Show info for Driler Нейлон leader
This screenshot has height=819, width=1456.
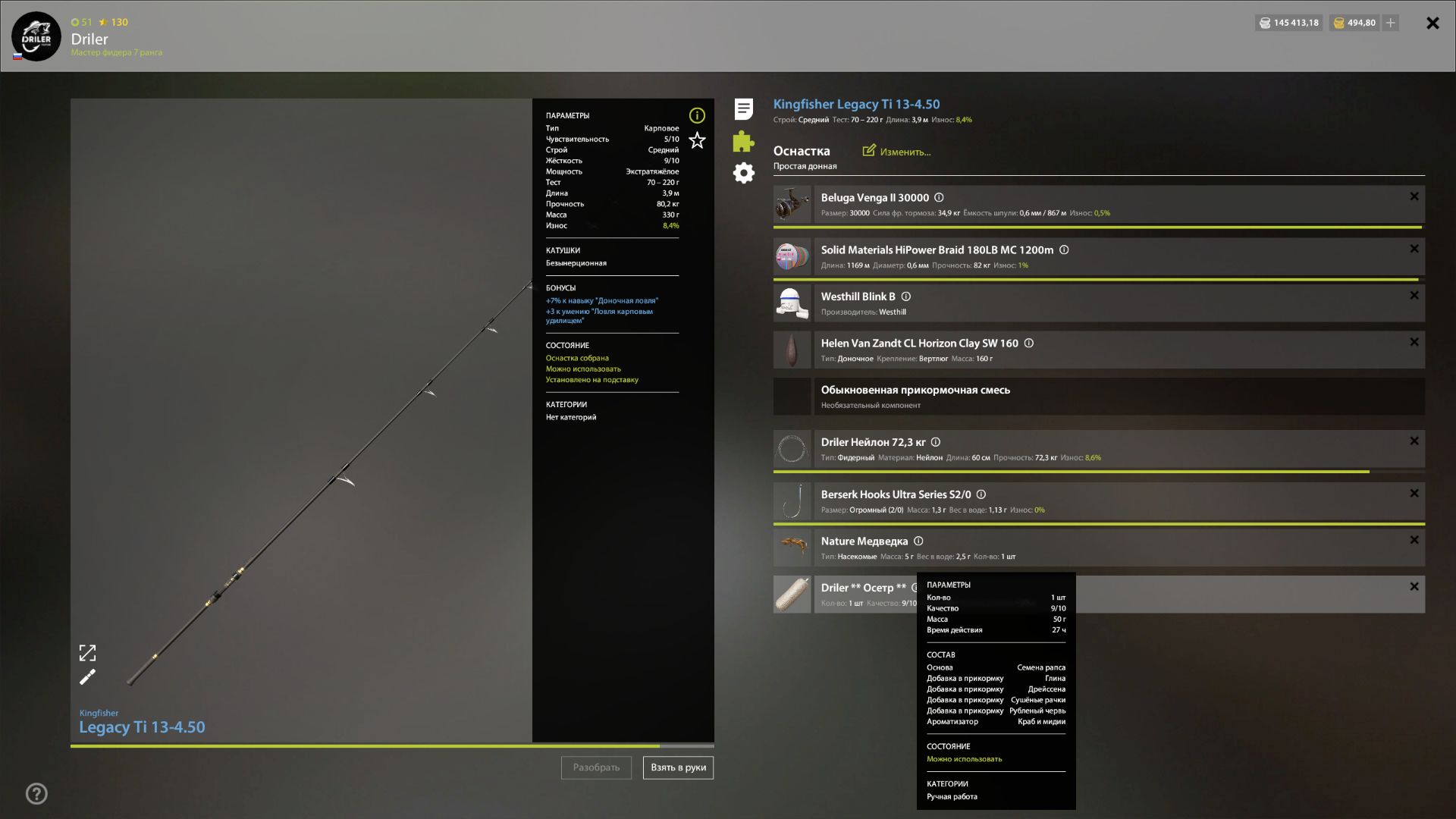[x=936, y=442]
